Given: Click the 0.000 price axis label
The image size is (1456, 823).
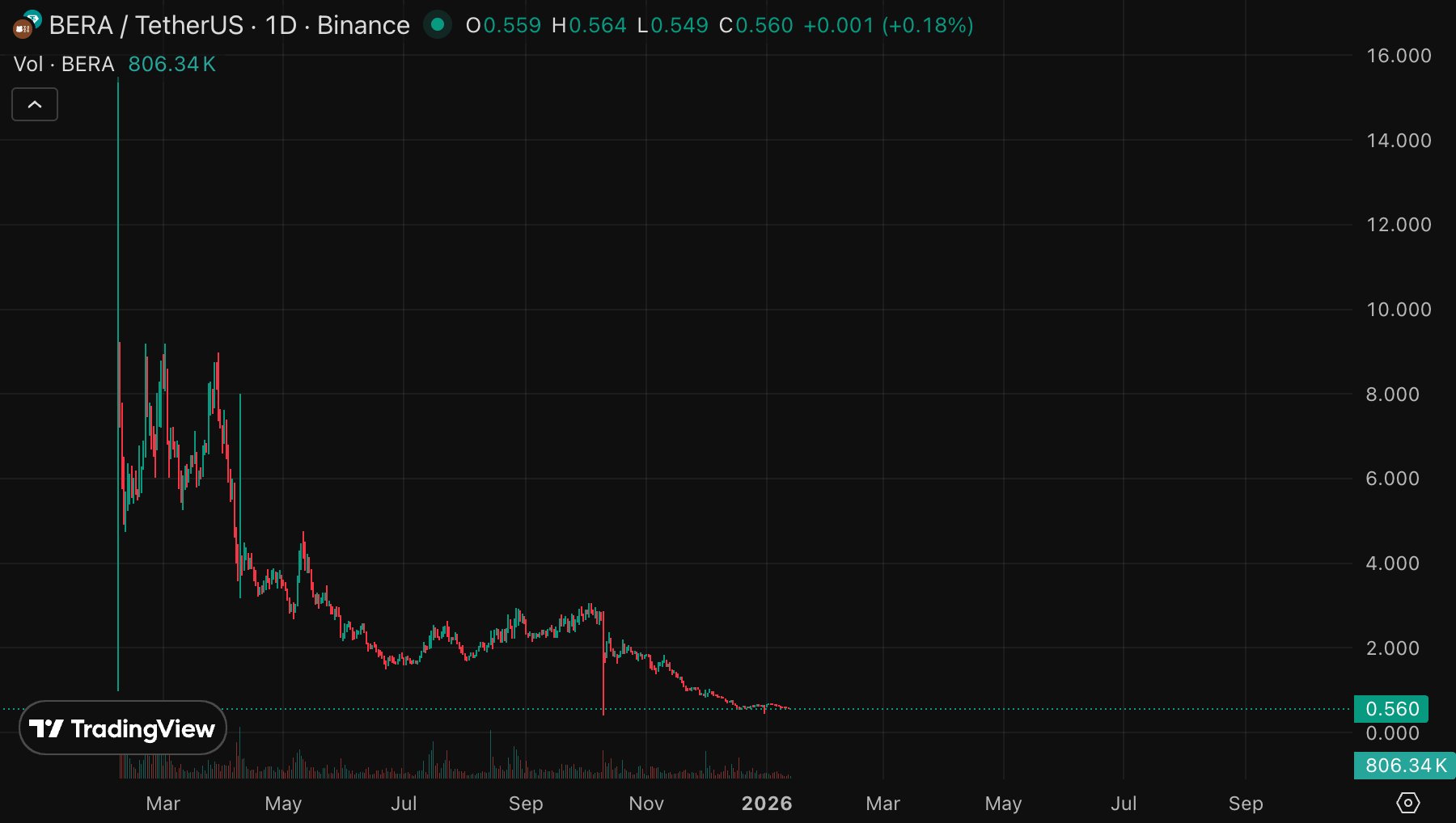Looking at the screenshot, I should 1392,733.
